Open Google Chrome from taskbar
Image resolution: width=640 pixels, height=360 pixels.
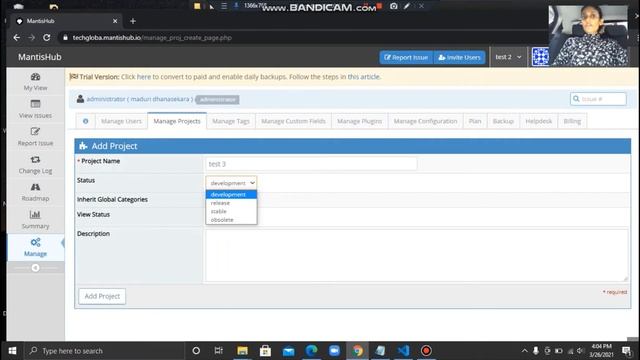point(358,351)
